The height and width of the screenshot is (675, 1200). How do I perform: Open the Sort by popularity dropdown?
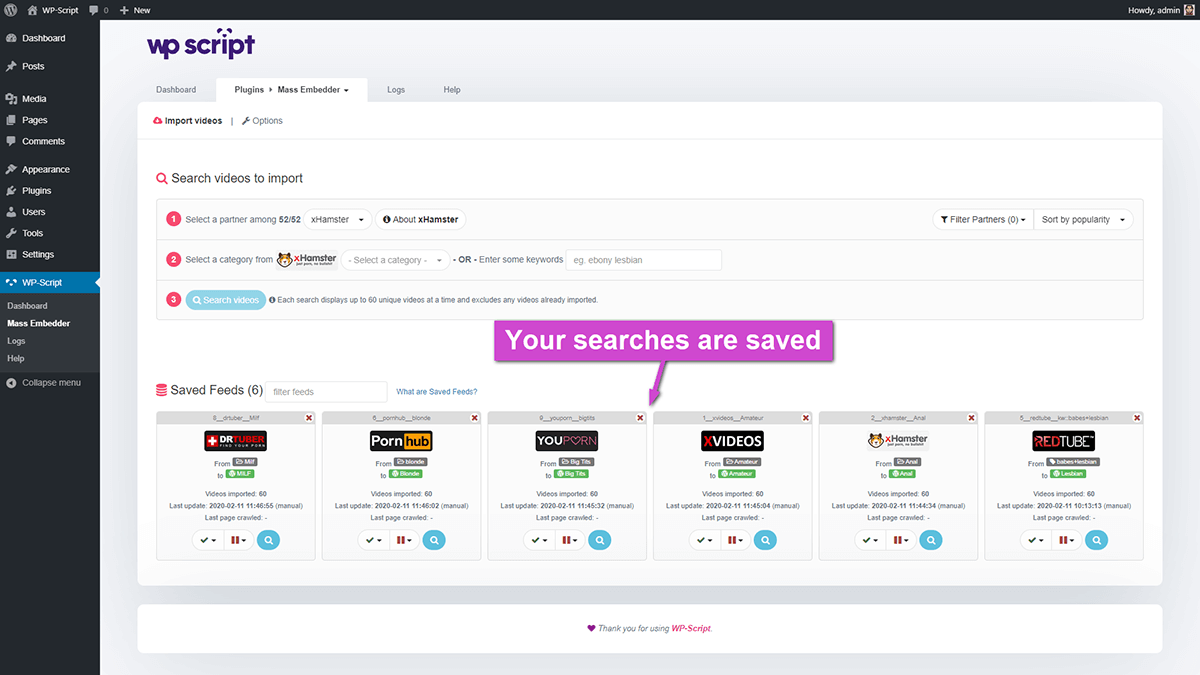[1083, 219]
